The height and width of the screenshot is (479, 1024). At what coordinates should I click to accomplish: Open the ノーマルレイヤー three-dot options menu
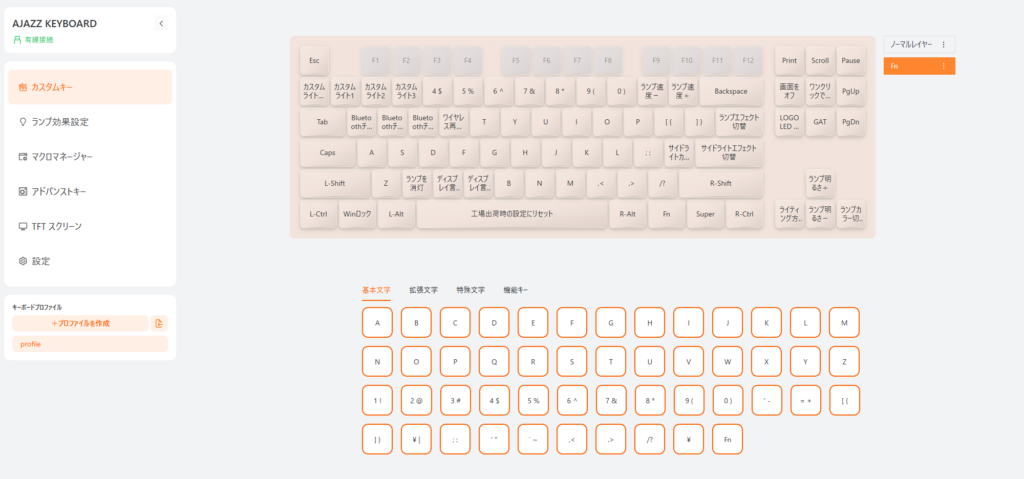pos(943,45)
